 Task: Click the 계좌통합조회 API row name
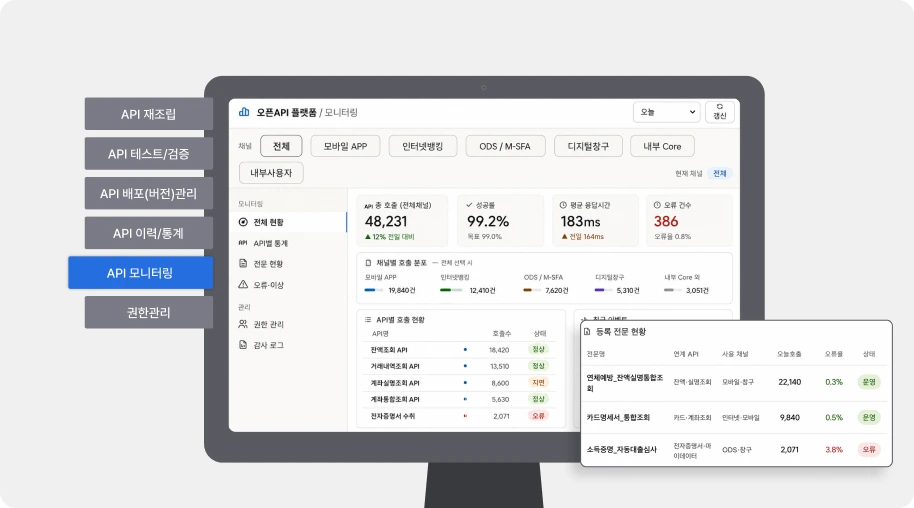(395, 399)
